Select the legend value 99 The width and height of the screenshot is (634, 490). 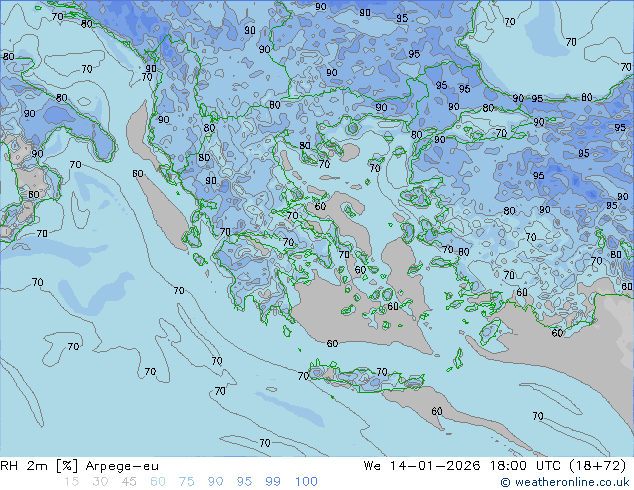click(x=273, y=482)
